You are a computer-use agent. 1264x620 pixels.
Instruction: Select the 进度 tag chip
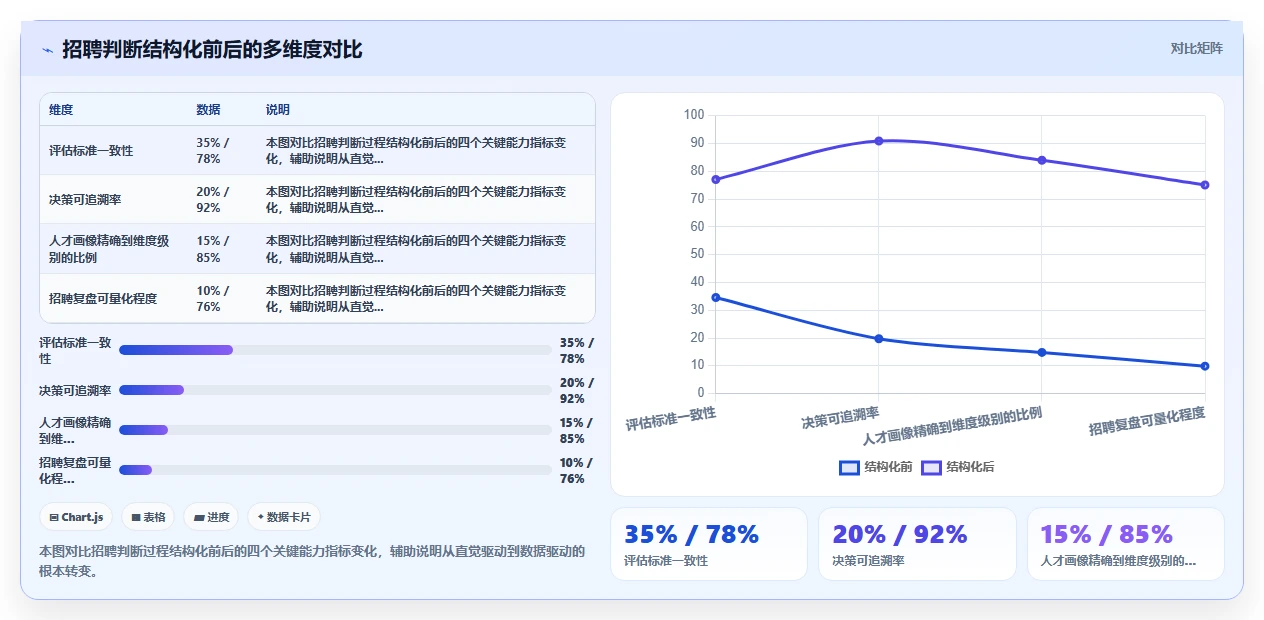pyautogui.click(x=211, y=517)
